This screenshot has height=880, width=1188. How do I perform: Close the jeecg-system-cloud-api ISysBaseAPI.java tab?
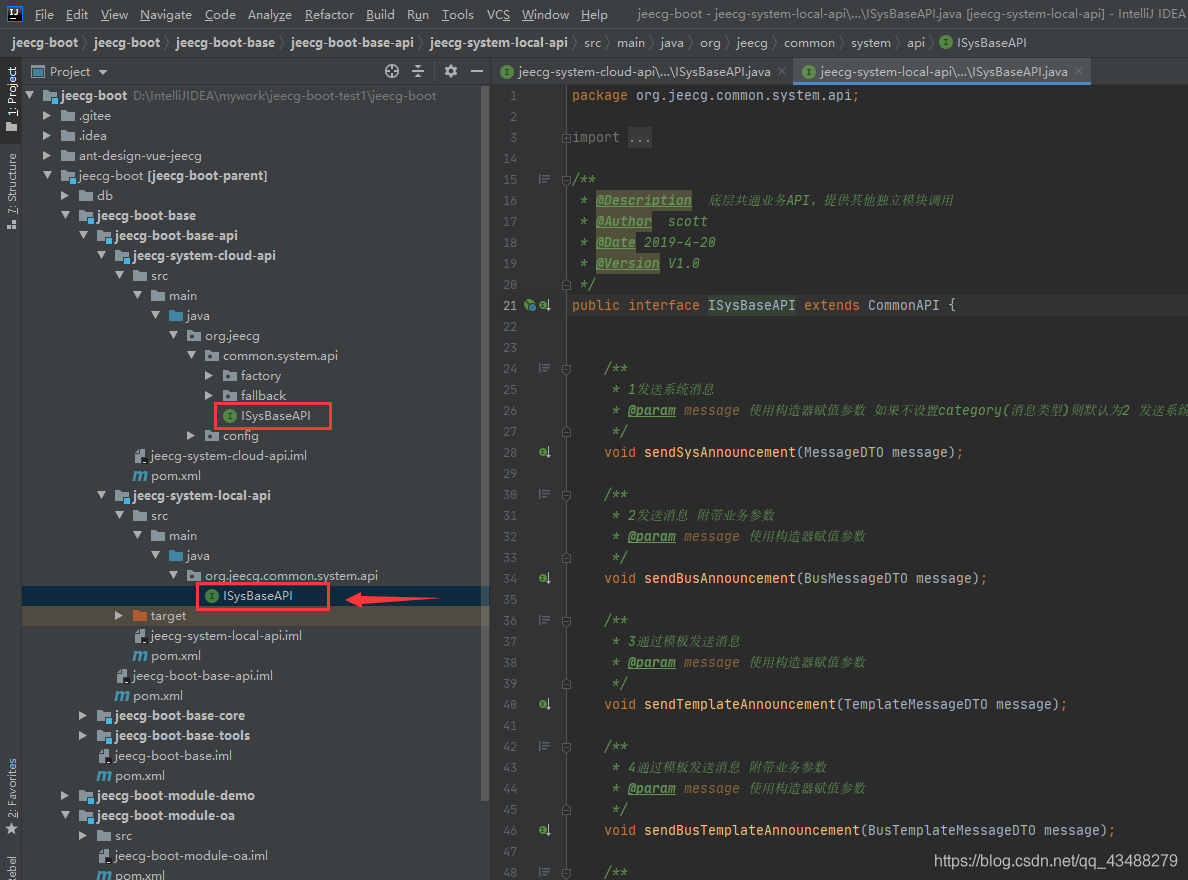[782, 71]
